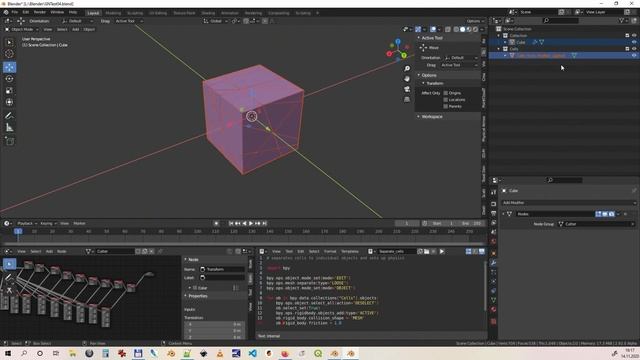Click the viewport zoom magnifier icon
The width and height of the screenshot is (640, 360).
407,69
